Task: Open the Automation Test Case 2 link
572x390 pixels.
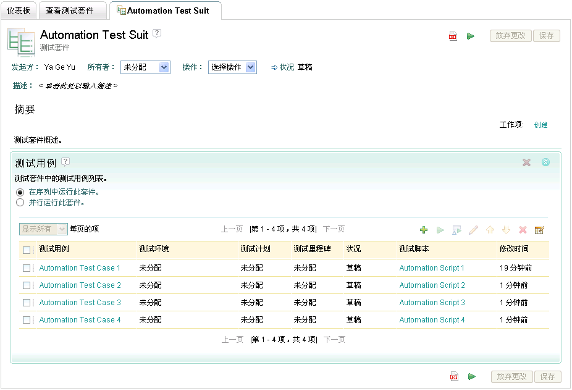Action: (x=80, y=285)
